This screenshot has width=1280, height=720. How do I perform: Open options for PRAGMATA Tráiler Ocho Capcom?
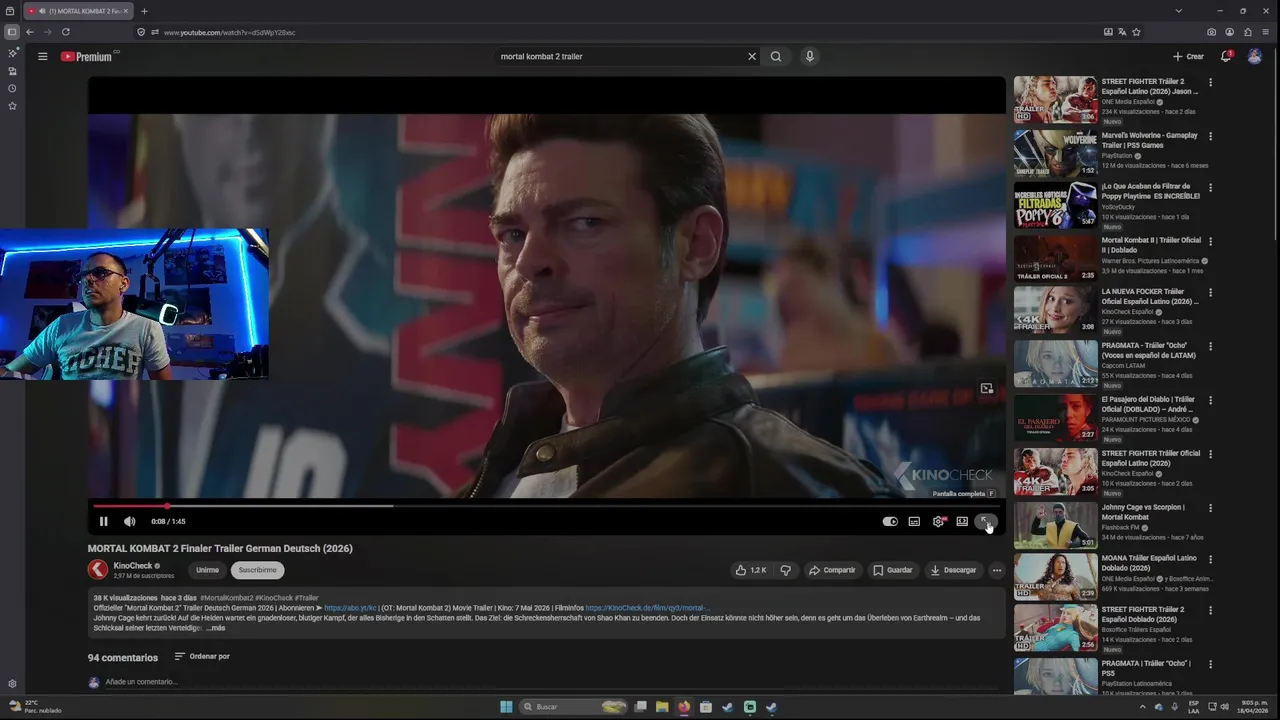pyautogui.click(x=1210, y=346)
